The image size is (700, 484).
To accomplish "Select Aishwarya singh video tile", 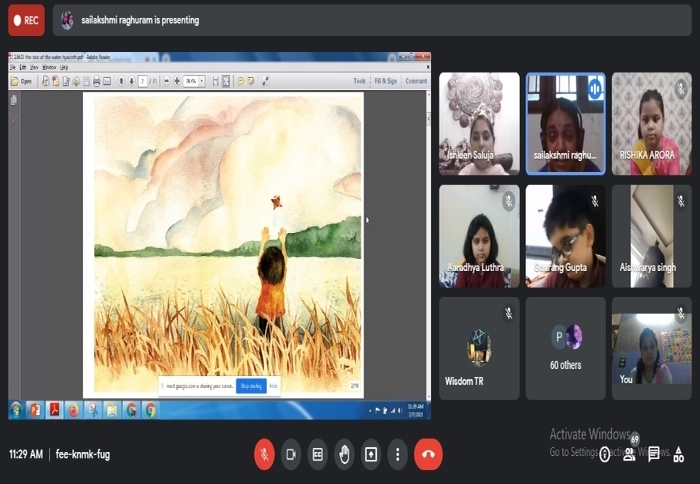I will pos(652,236).
